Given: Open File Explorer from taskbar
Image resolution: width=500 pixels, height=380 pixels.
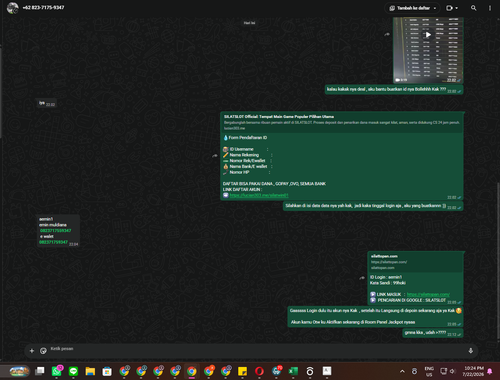Looking at the screenshot, I should coord(90,371).
